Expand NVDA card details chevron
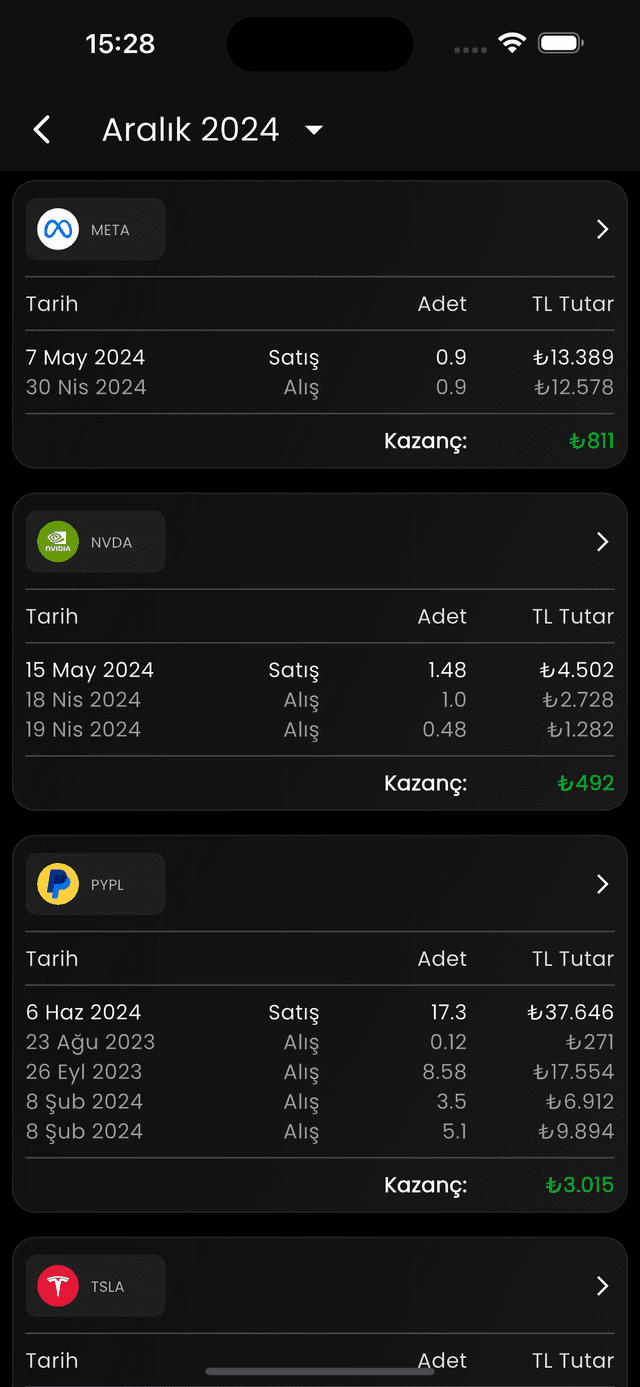Viewport: 640px width, 1387px height. click(602, 542)
